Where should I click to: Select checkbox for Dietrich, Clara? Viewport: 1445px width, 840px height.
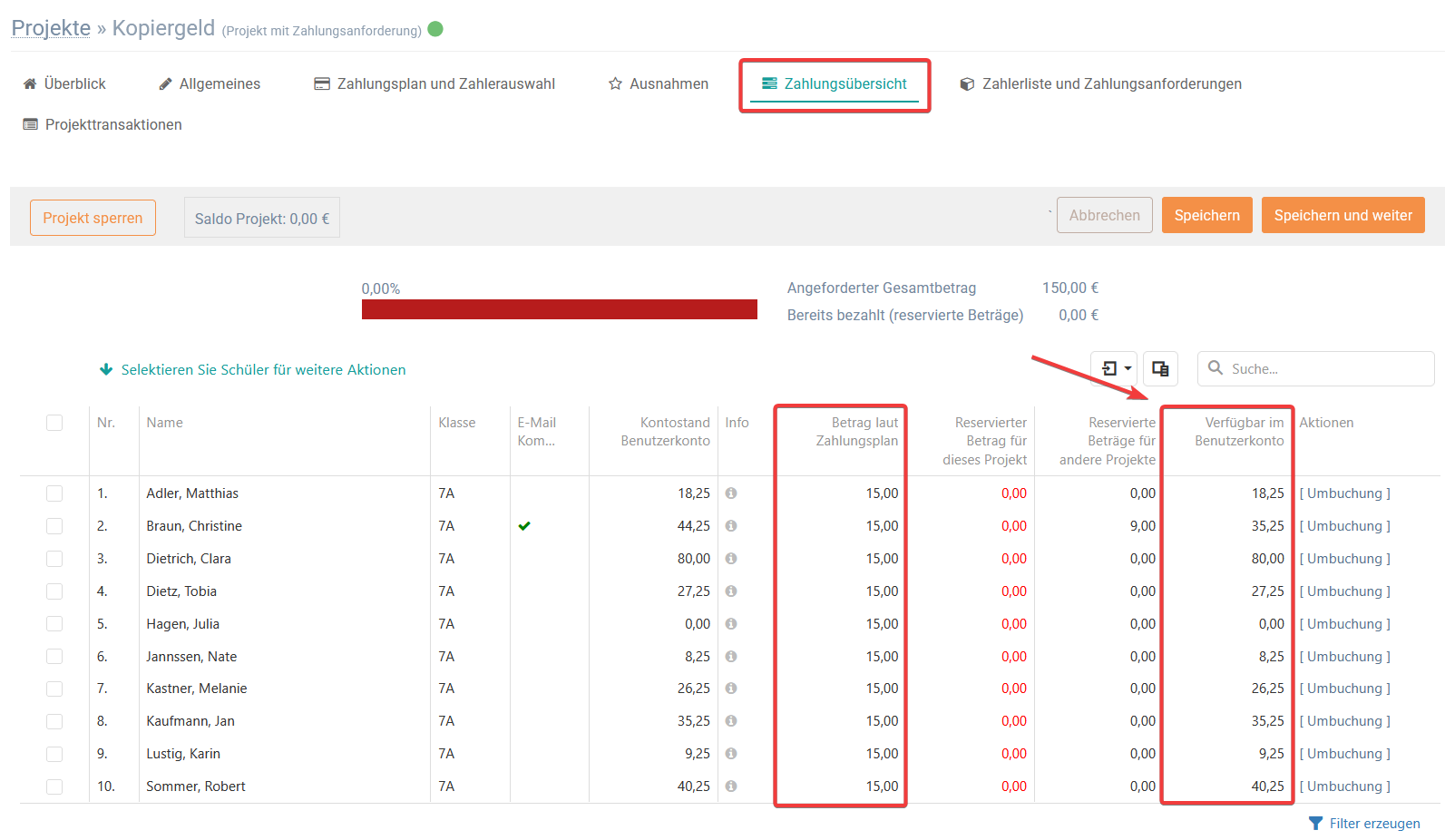(54, 559)
